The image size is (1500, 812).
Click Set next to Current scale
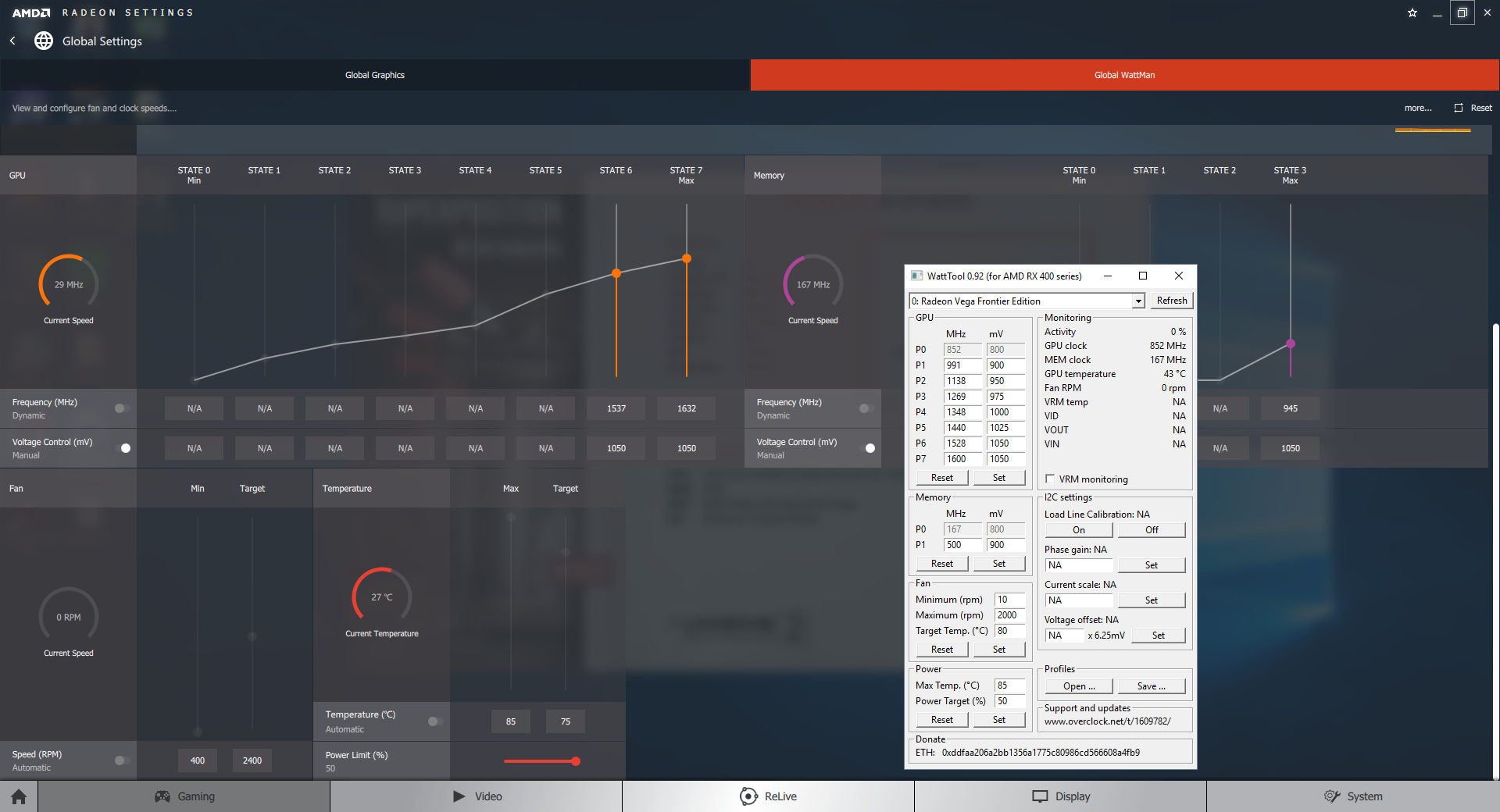click(x=1152, y=600)
